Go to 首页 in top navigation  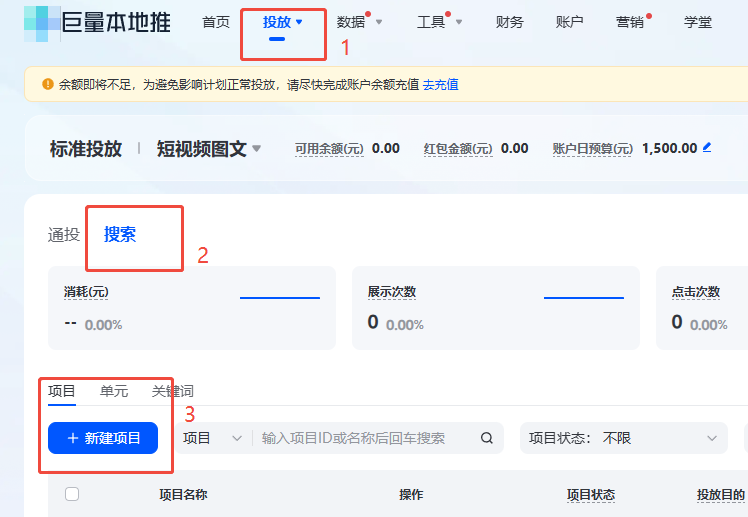[216, 22]
